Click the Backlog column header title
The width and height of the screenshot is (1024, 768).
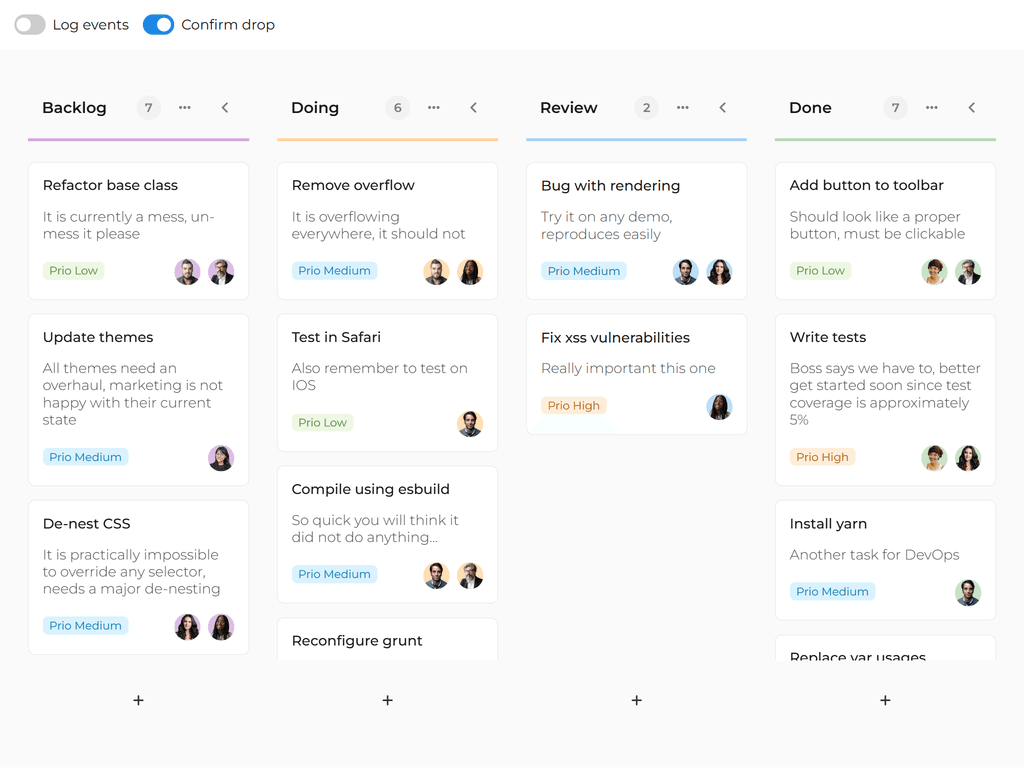74,108
